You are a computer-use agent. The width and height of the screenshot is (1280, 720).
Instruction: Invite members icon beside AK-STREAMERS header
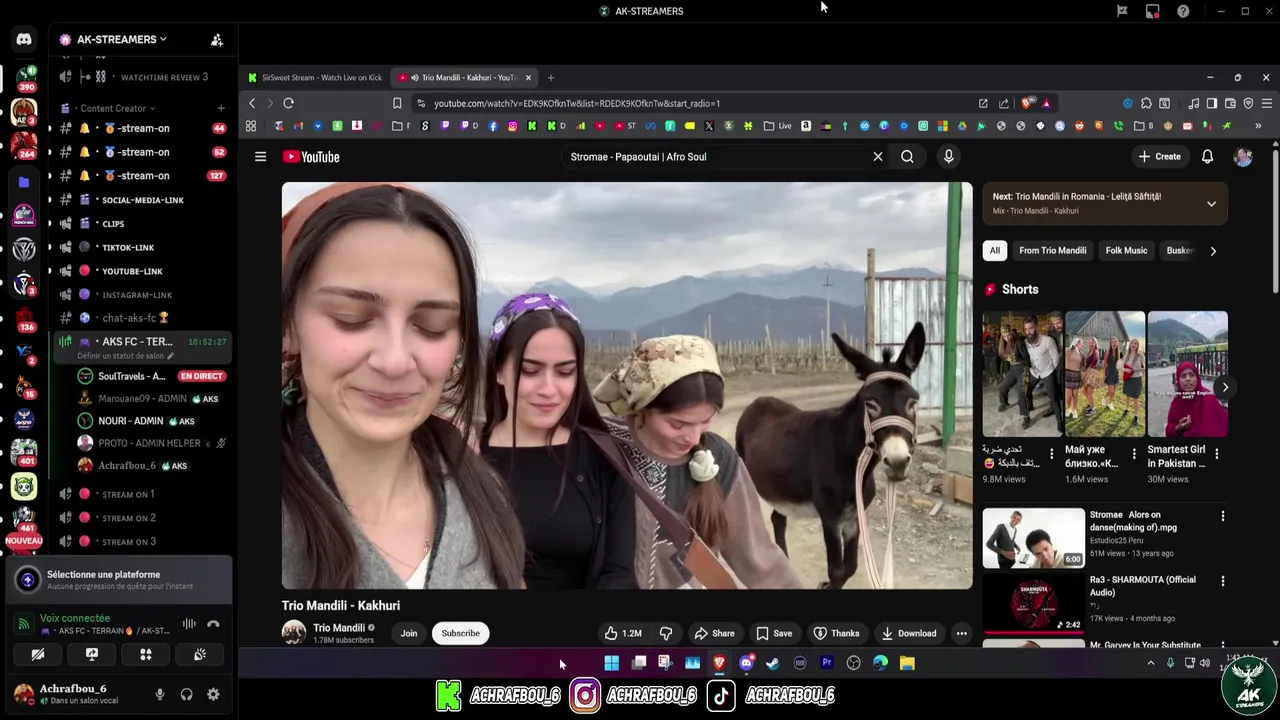point(217,40)
